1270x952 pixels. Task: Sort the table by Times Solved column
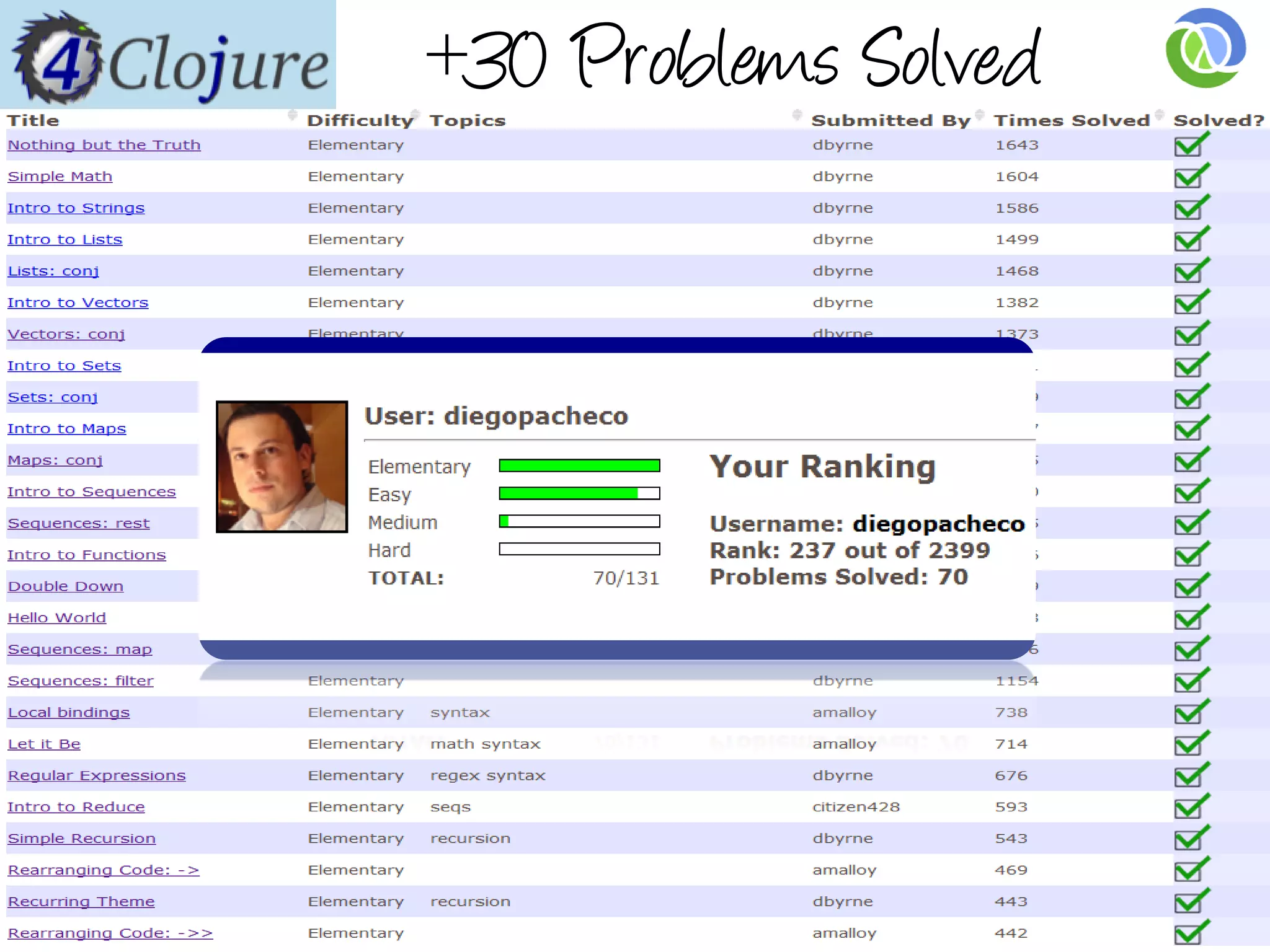[x=1072, y=120]
